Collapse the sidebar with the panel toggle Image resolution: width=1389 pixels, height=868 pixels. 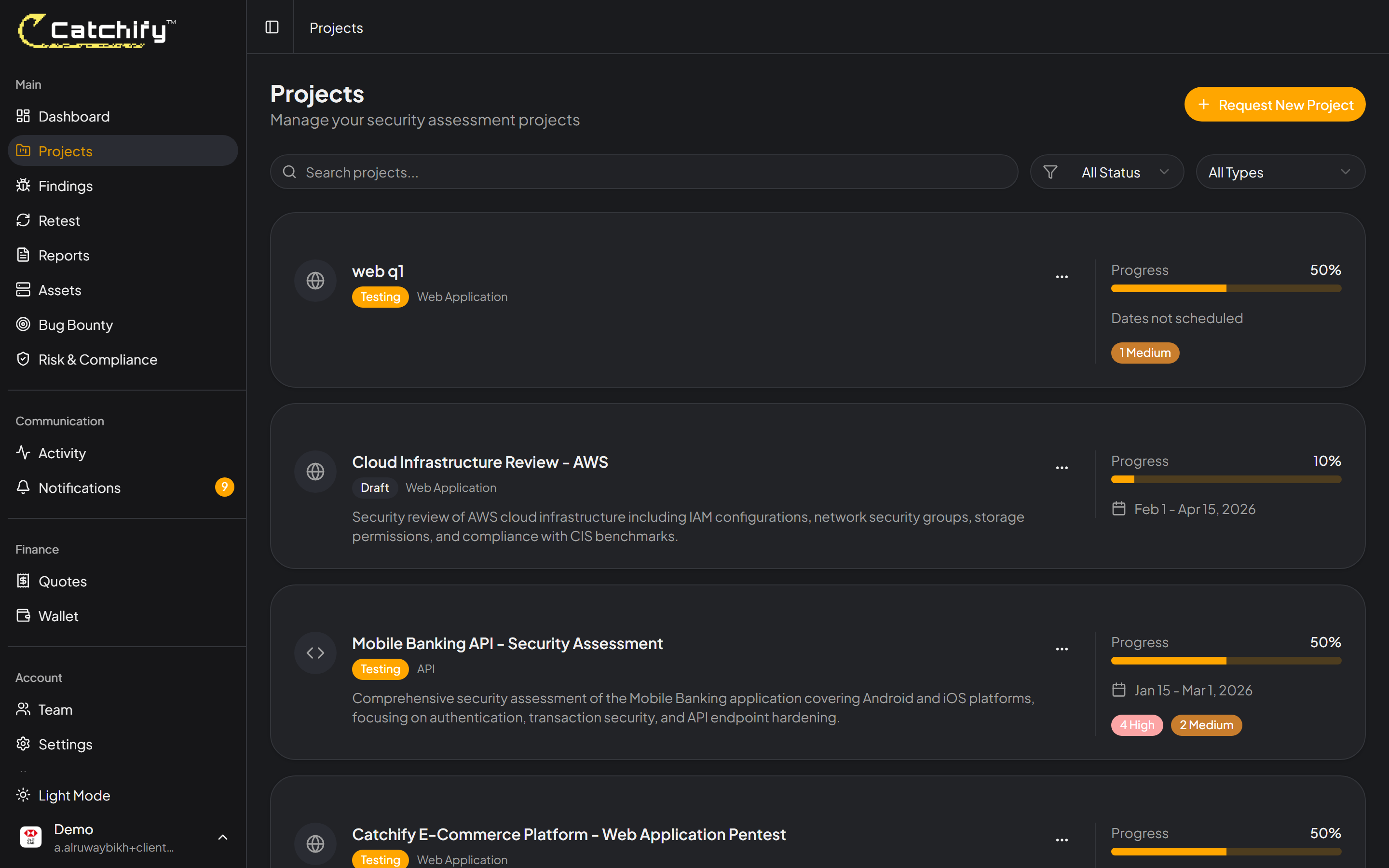click(x=271, y=27)
